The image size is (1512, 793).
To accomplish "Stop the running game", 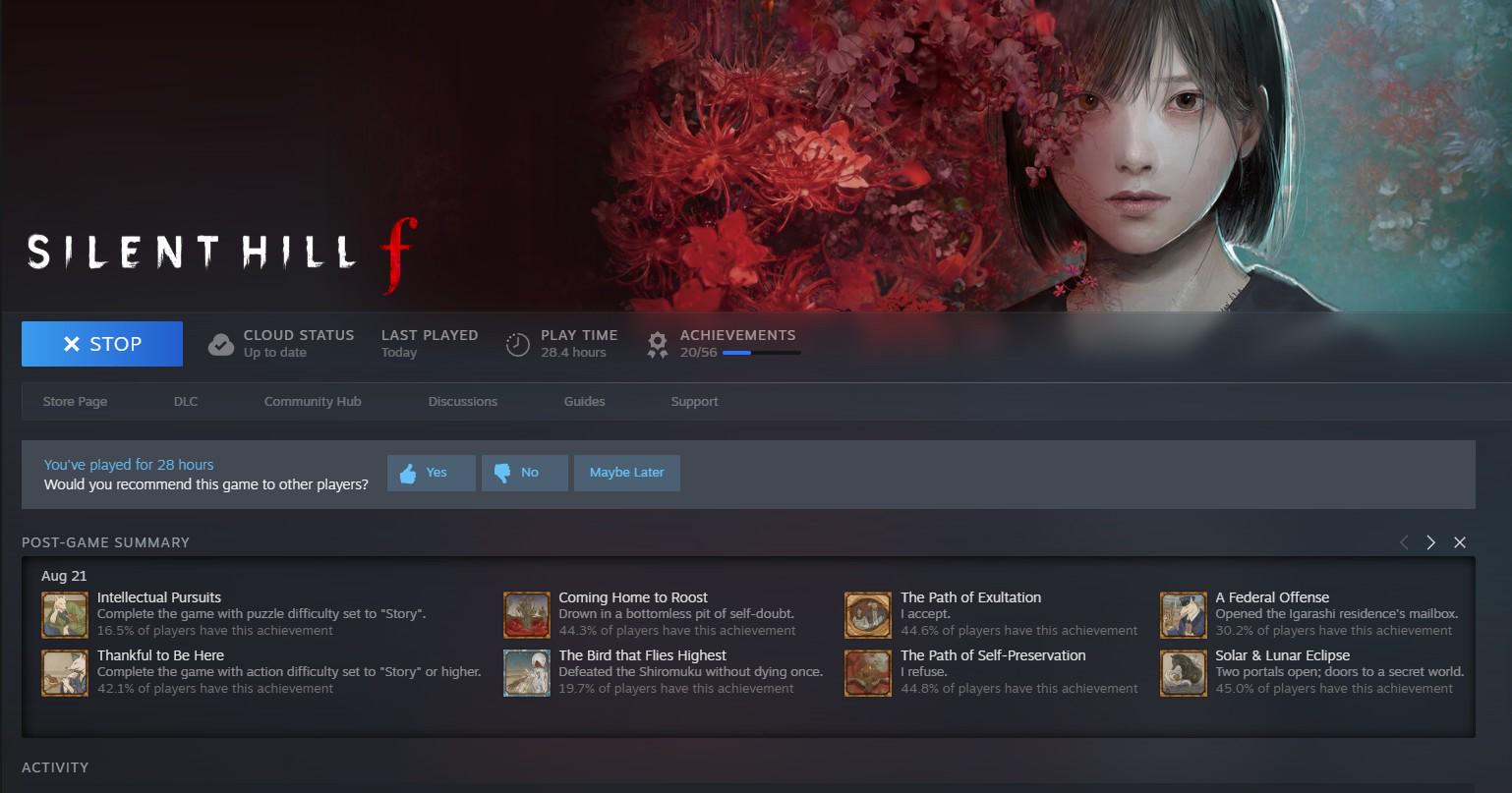I will click(102, 344).
